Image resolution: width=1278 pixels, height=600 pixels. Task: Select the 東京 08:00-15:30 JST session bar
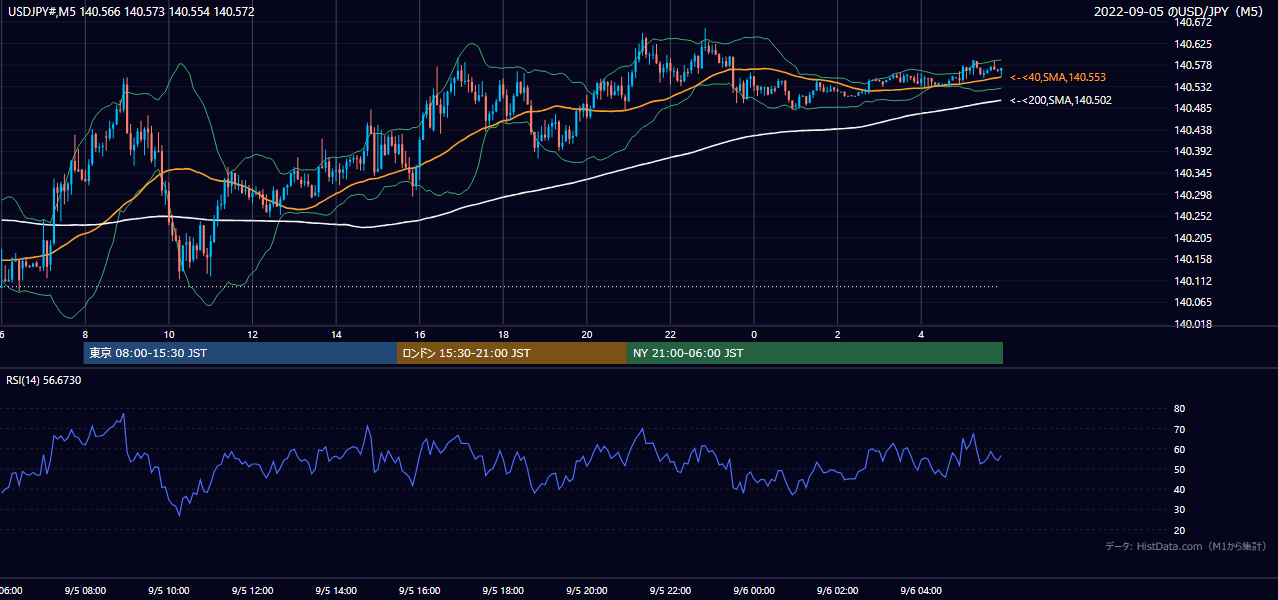(x=240, y=353)
